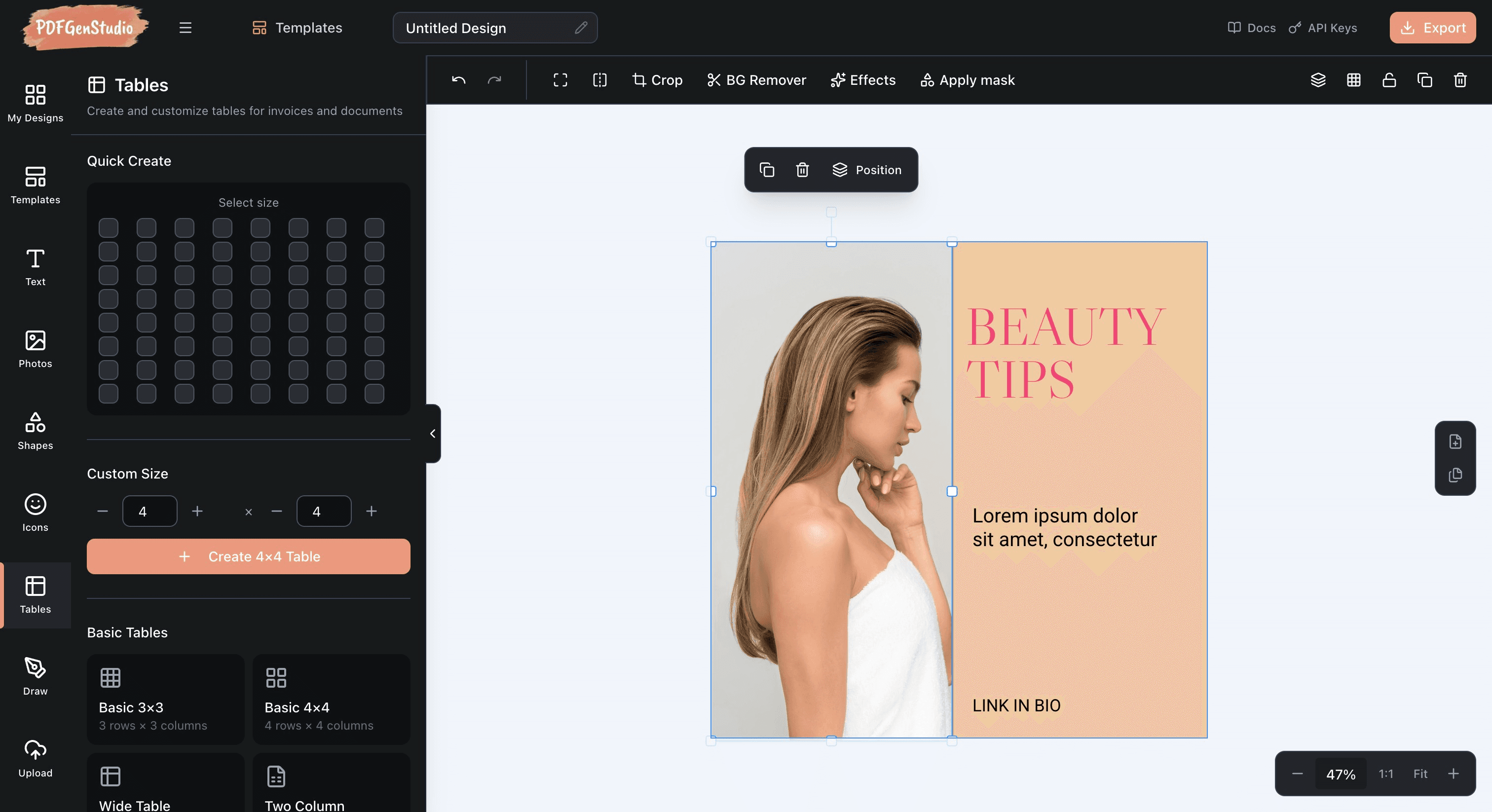This screenshot has height=812, width=1492.
Task: Click the BG Remover scissors tool
Action: point(756,80)
